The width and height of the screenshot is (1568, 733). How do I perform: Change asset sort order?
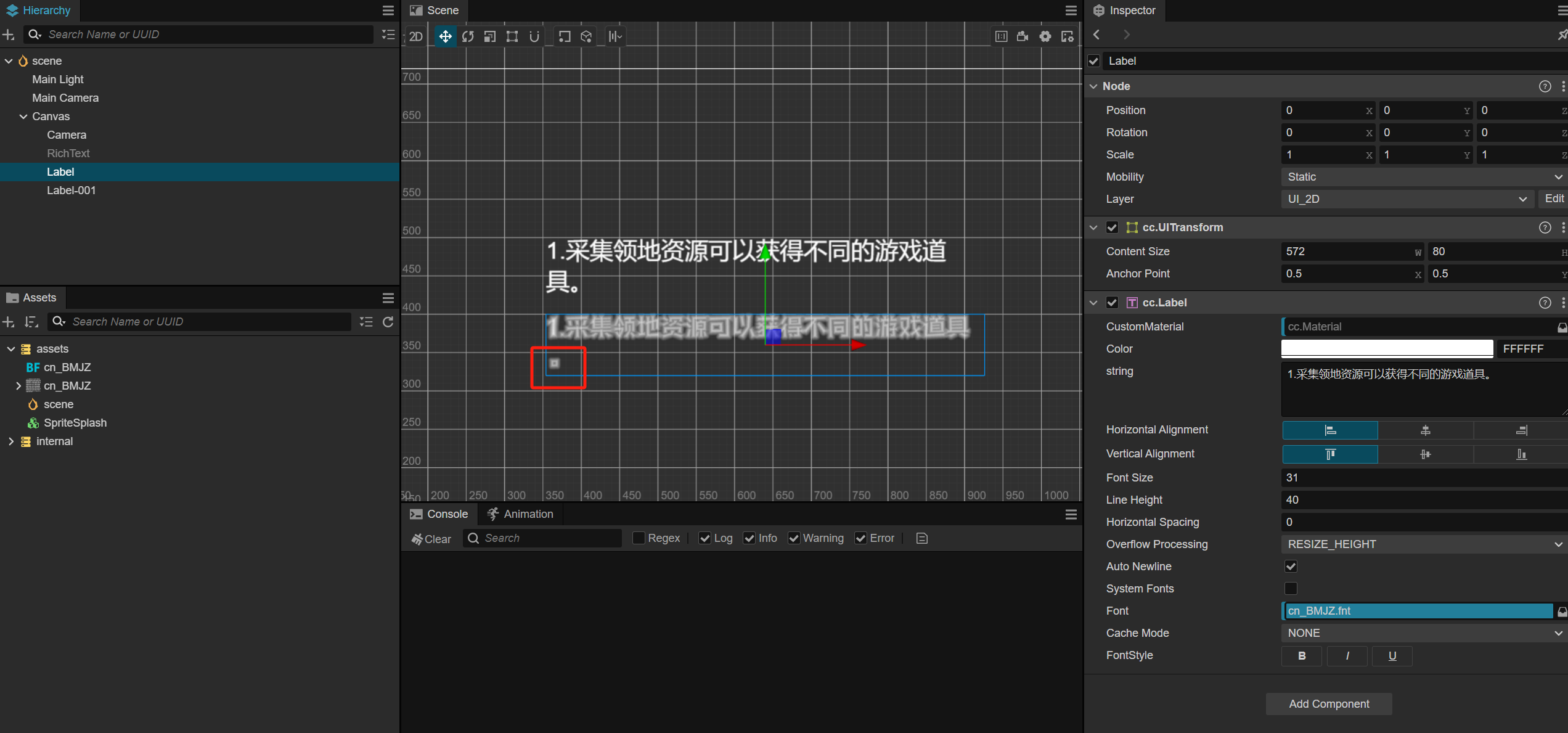(31, 322)
